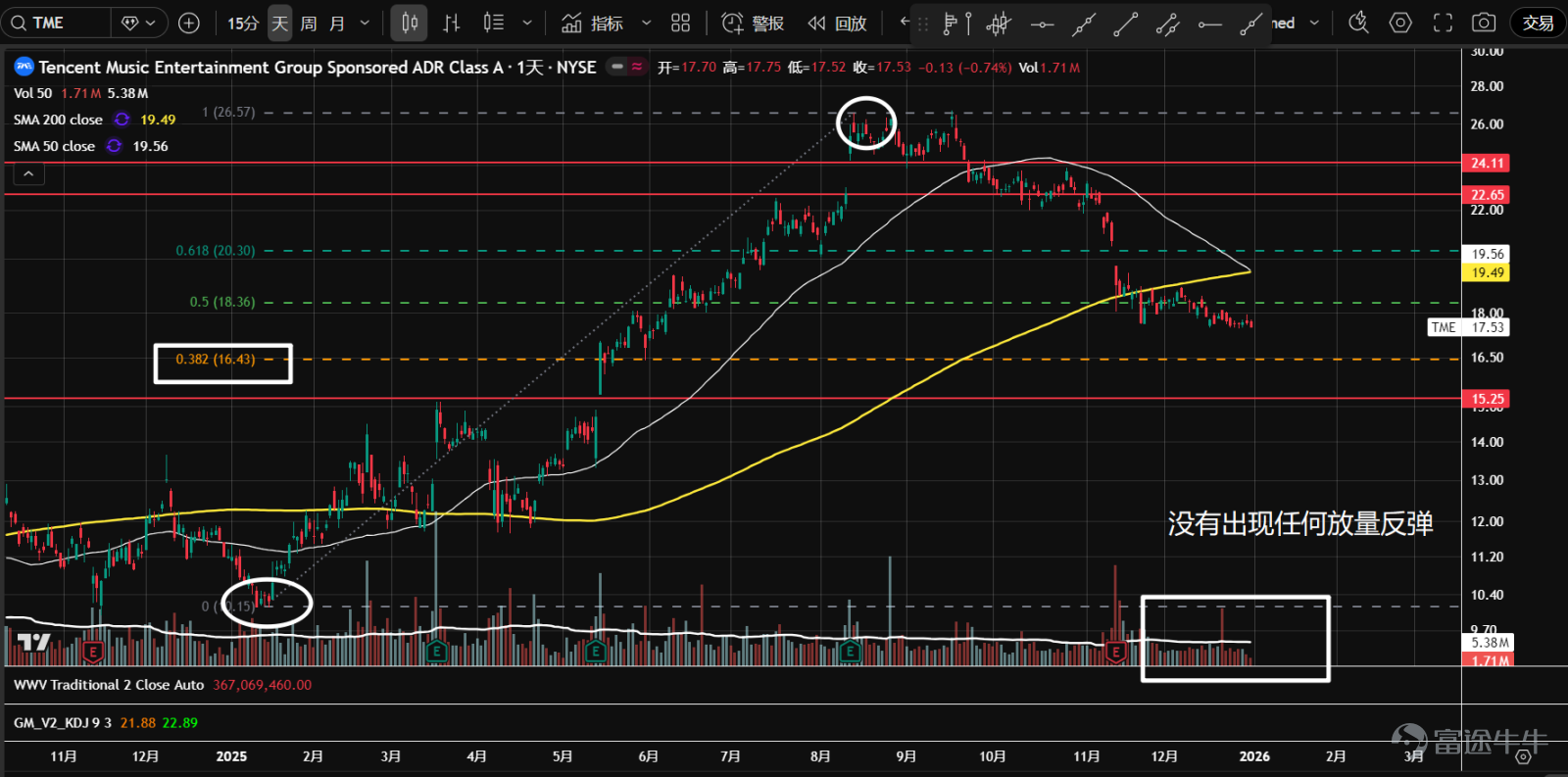
Task: Click the 1 (26.57) Fibonacci level label
Action: click(228, 113)
